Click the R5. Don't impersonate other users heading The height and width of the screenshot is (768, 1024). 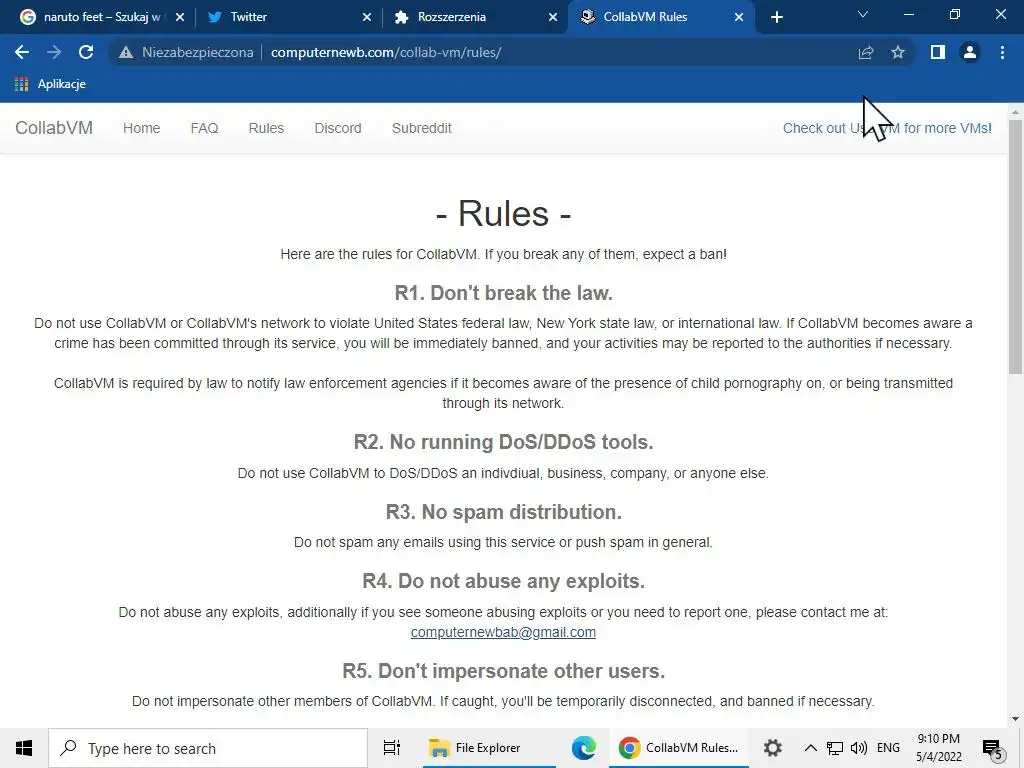(x=504, y=671)
